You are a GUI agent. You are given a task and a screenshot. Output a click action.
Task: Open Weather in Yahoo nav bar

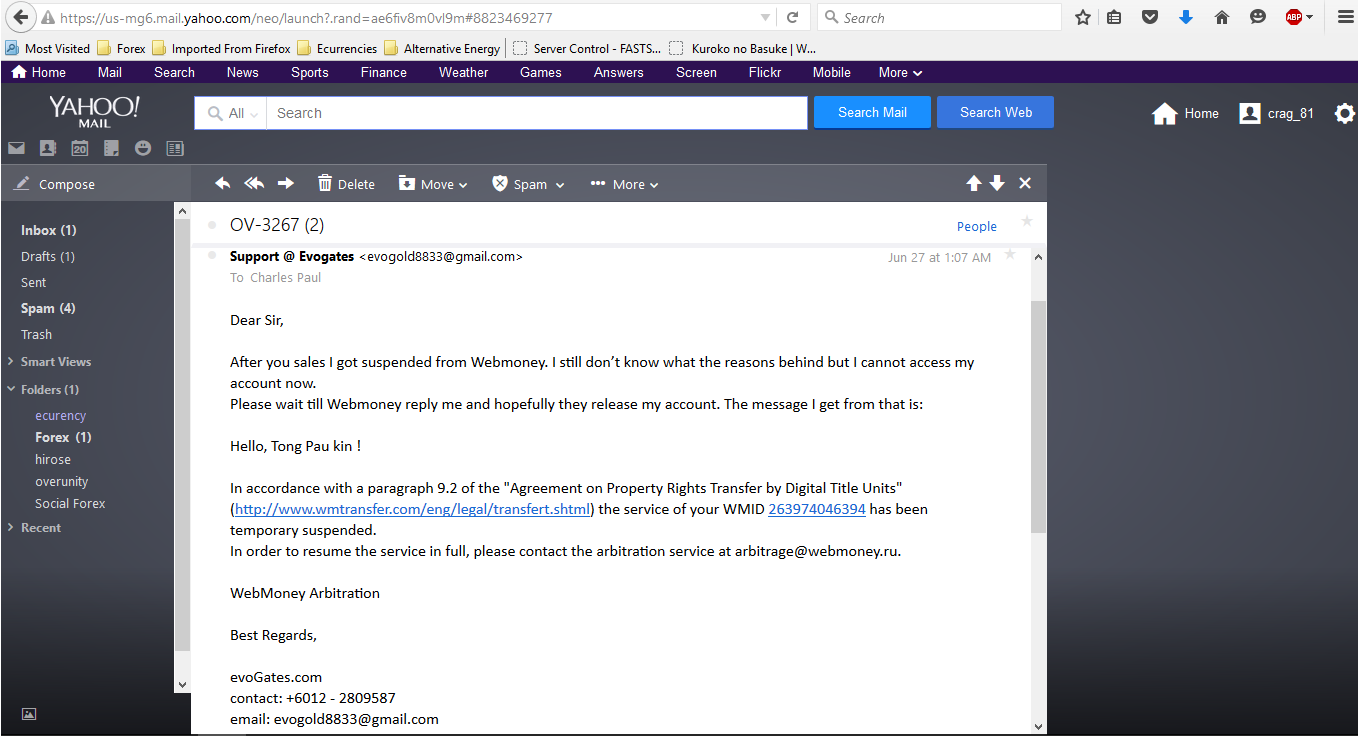(x=464, y=72)
